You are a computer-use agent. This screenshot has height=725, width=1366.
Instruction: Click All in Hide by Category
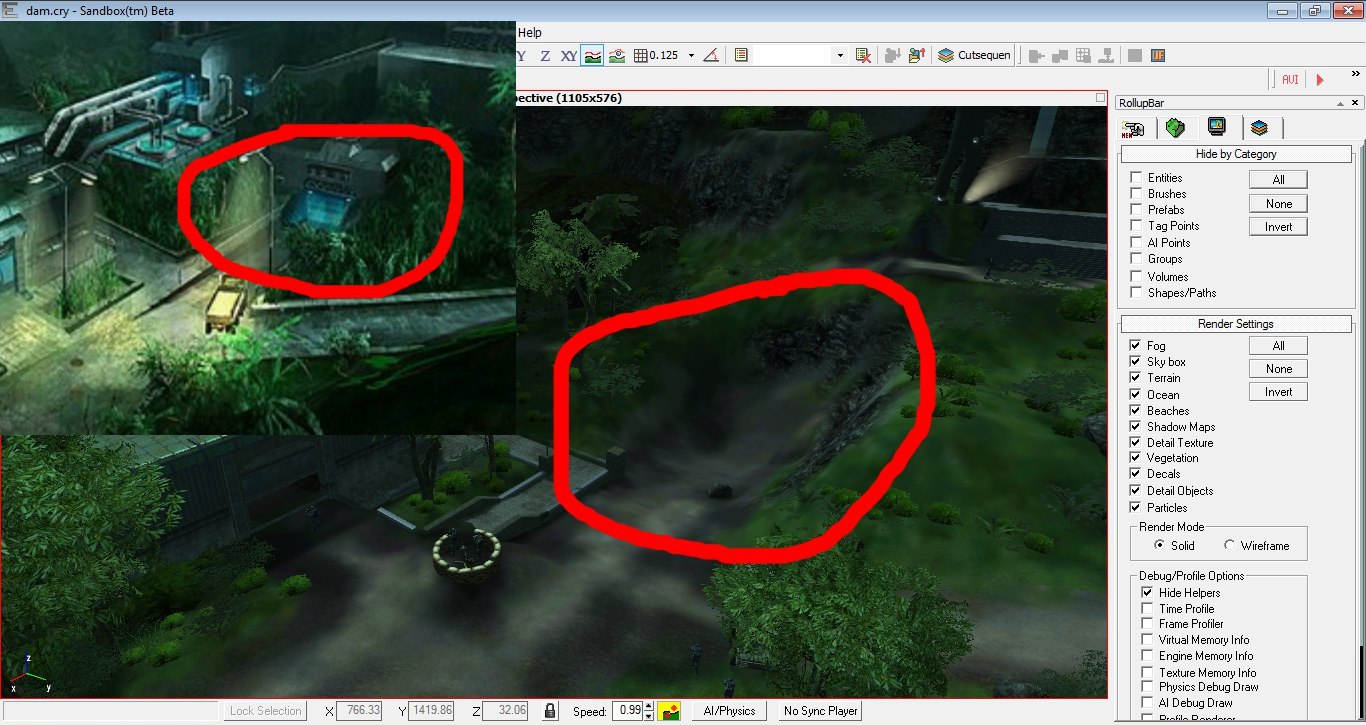pyautogui.click(x=1278, y=180)
